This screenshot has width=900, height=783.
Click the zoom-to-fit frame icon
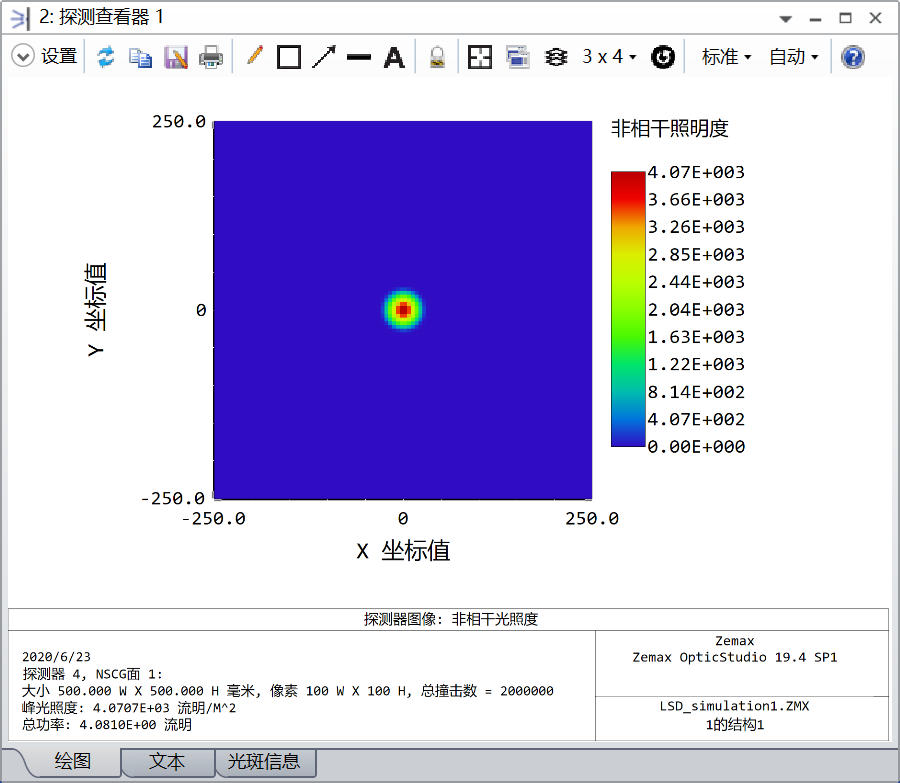tap(480, 57)
